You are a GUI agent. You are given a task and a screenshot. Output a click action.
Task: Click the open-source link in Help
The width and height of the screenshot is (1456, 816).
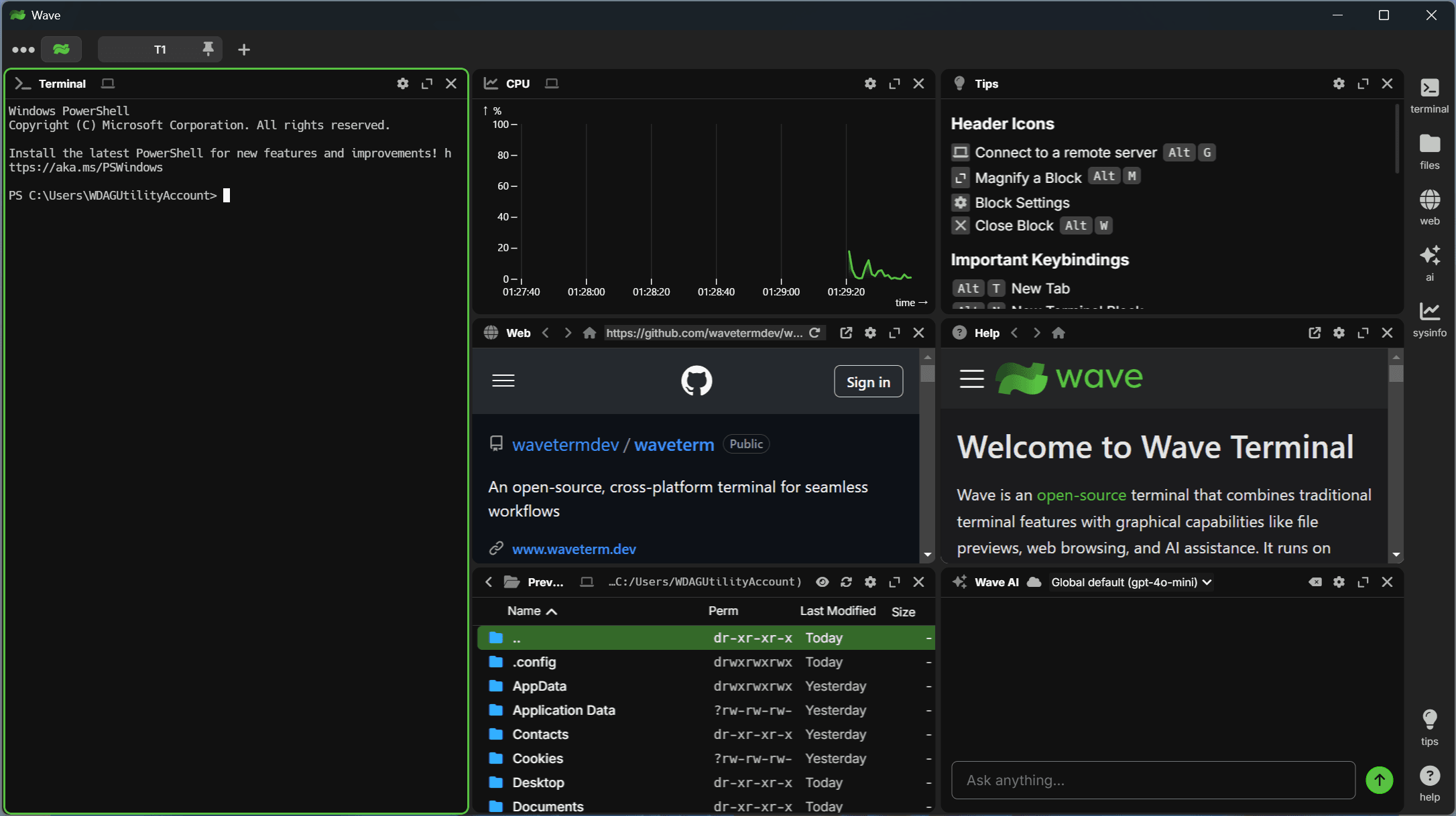click(1081, 495)
